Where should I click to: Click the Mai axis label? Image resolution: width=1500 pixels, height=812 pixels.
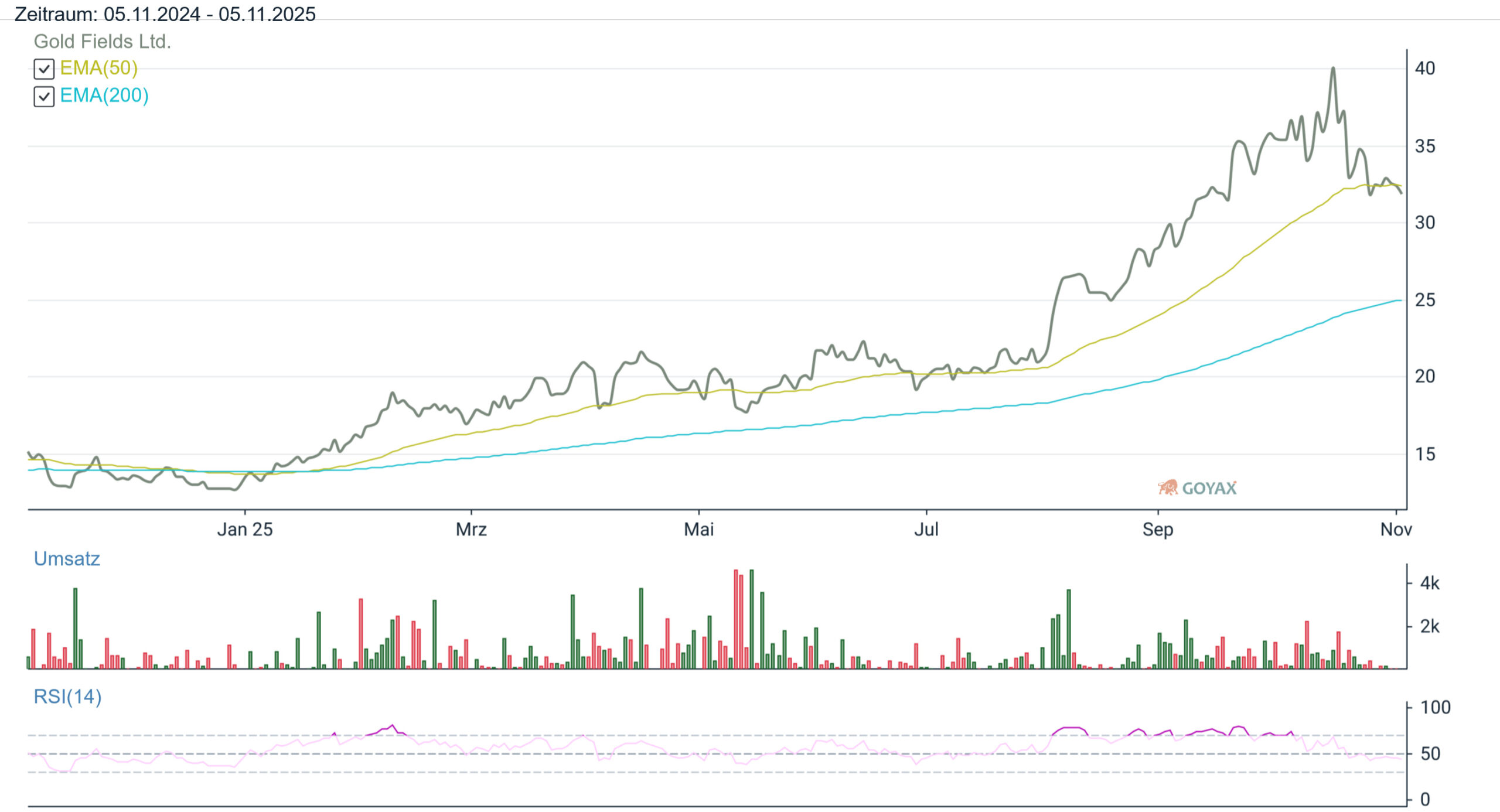(x=698, y=529)
